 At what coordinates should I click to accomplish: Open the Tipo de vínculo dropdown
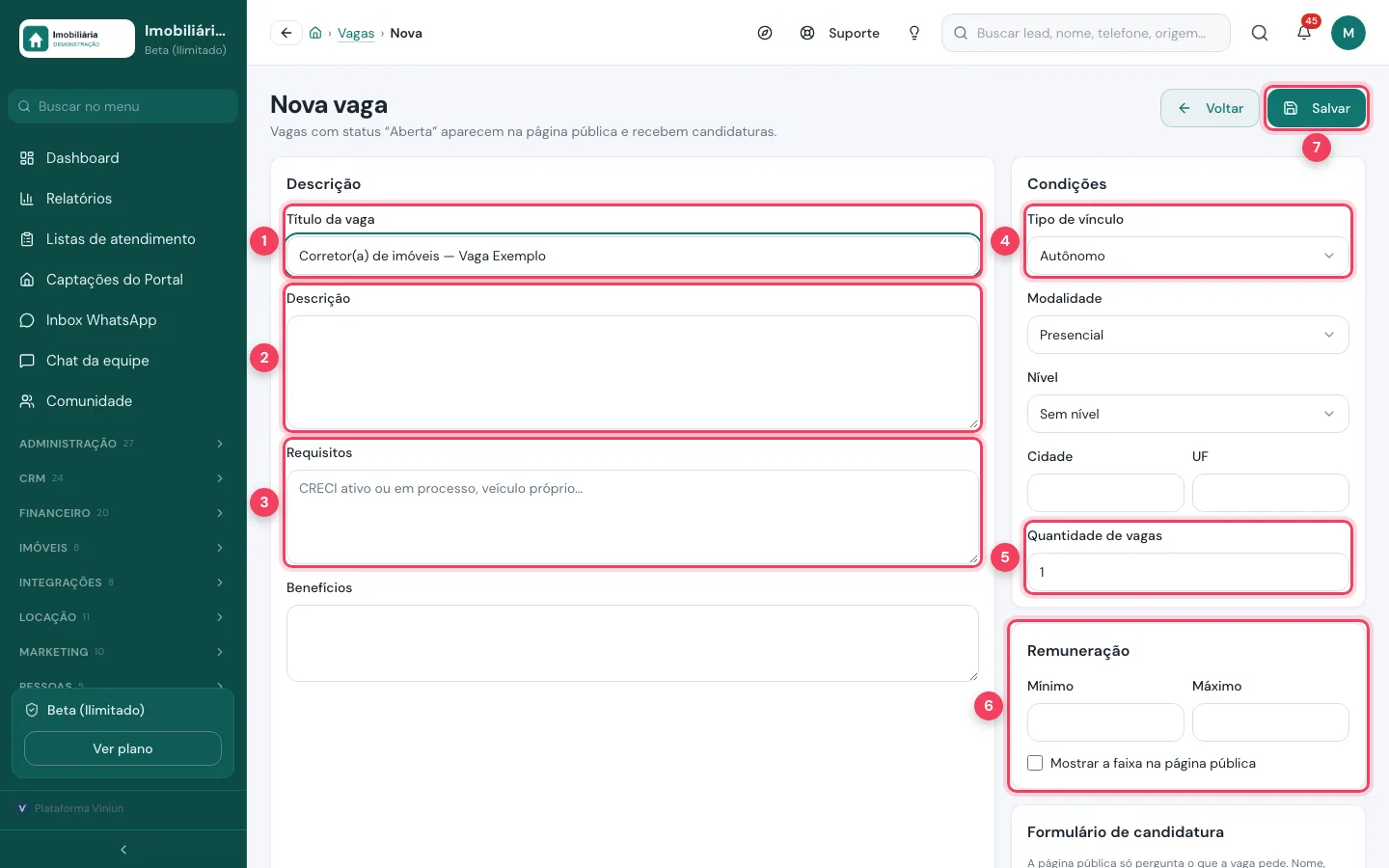(x=1187, y=256)
